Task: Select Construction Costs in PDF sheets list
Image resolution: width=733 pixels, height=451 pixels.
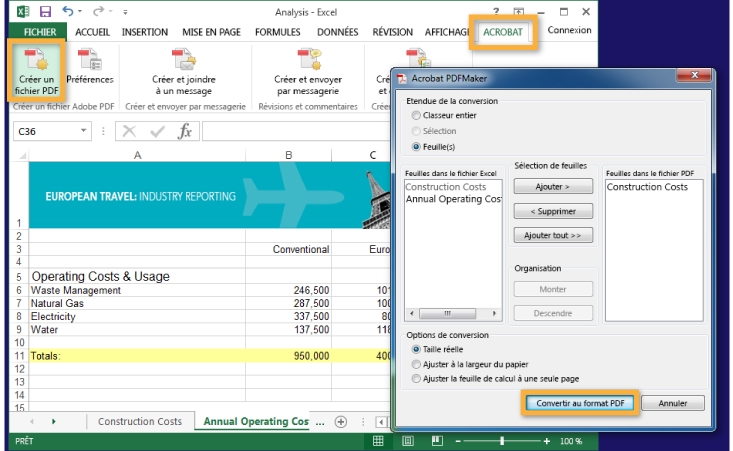Action: click(647, 187)
